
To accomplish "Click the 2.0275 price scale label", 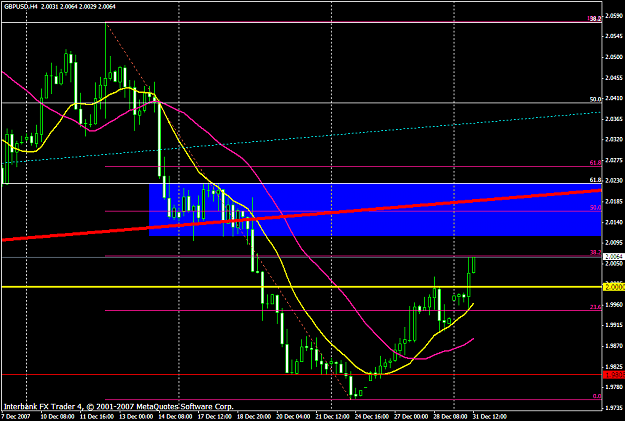I will (x=614, y=160).
